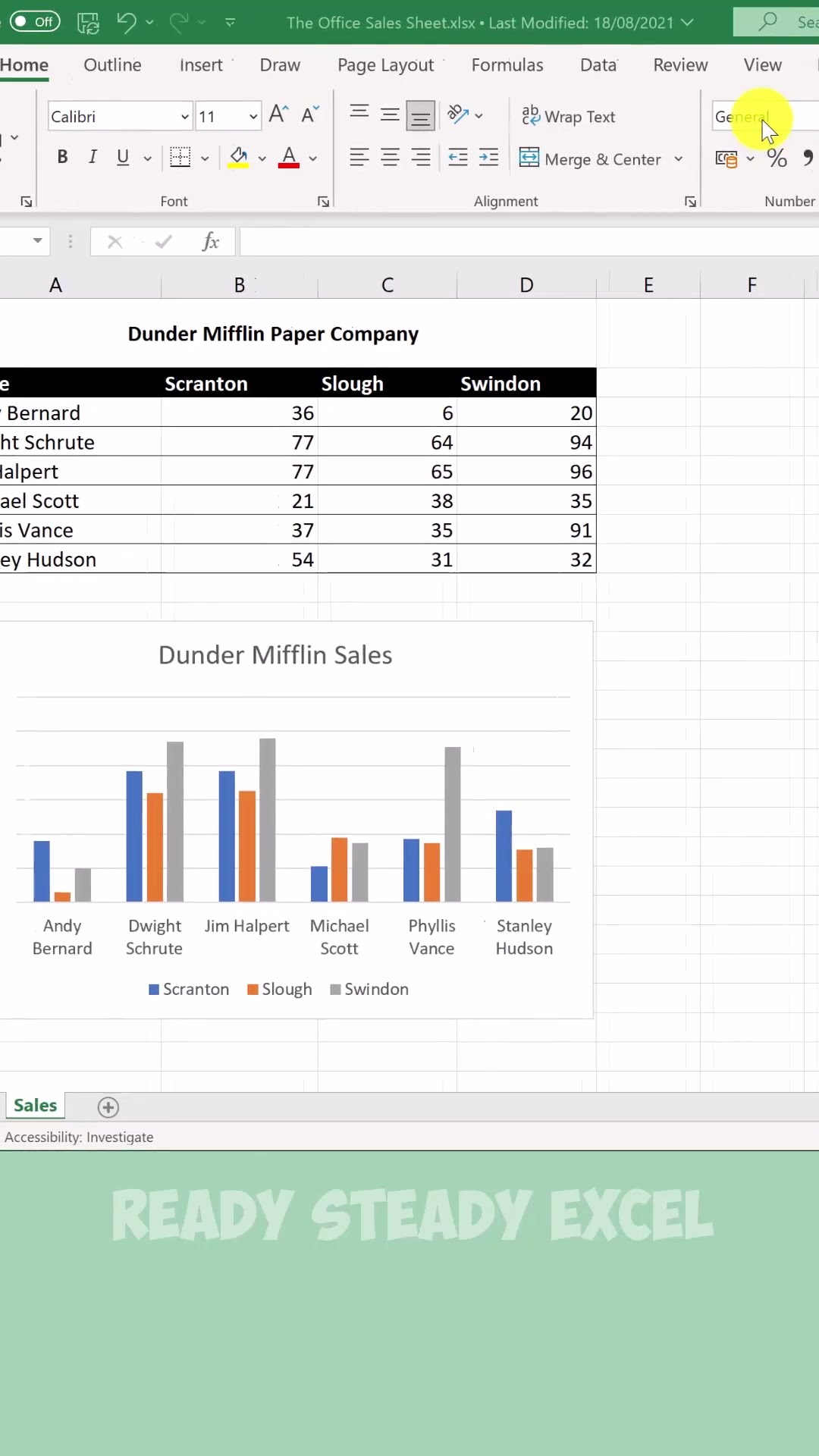Align text left
The image size is (819, 1456).
tap(359, 158)
